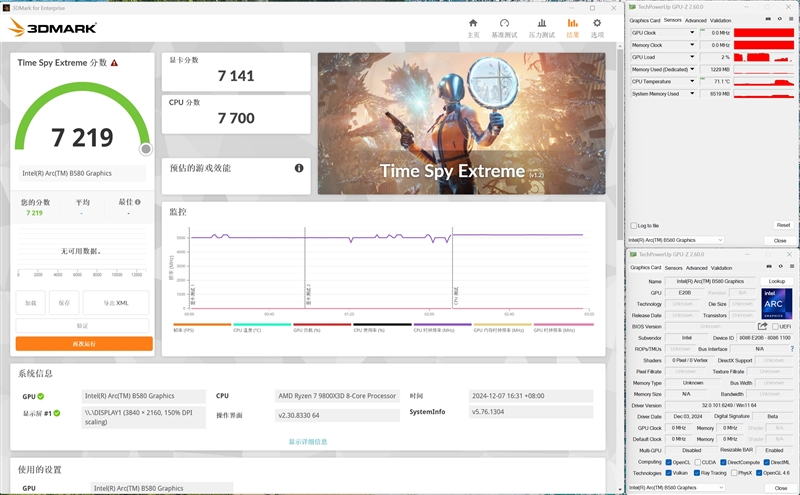This screenshot has width=800, height=495.
Task: Toggle Vulkan checkbox
Action: 668,473
